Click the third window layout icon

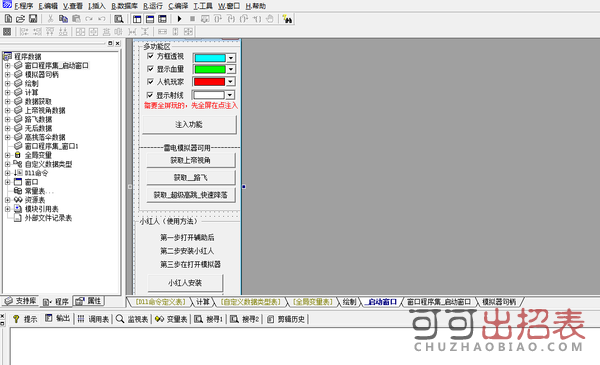click(x=162, y=19)
